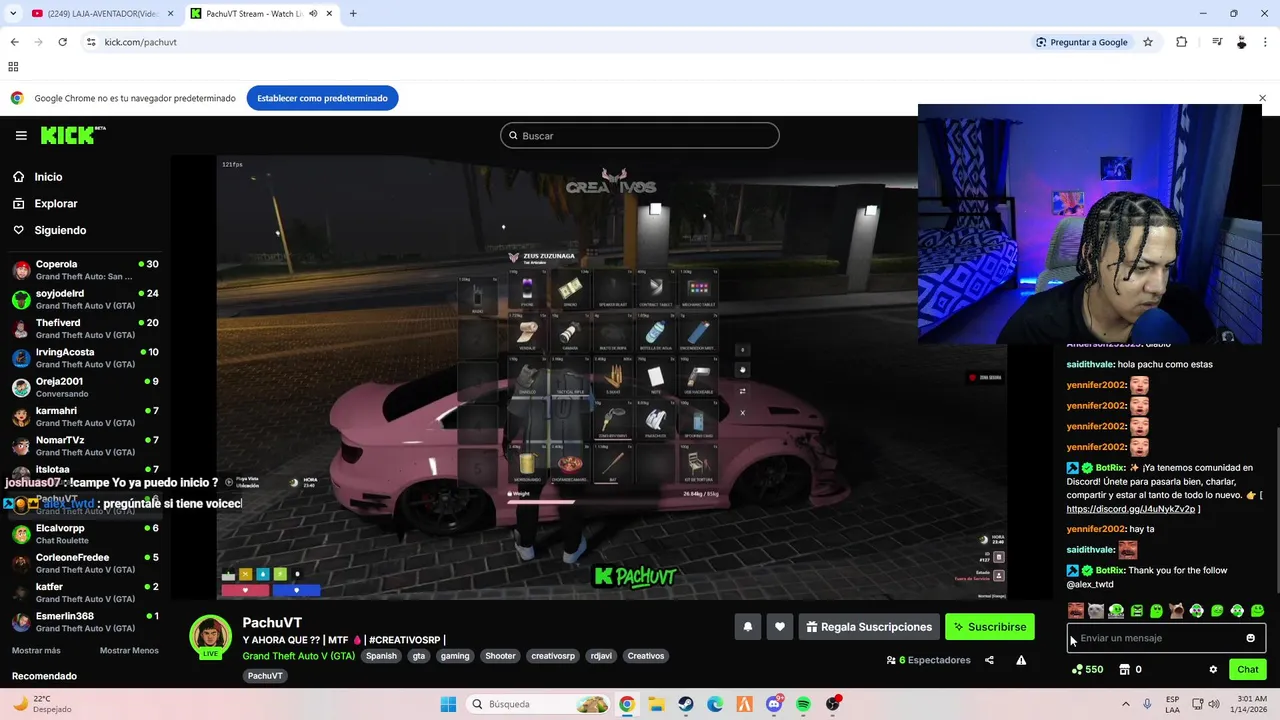
Task: Open the chat shop icon
Action: [1124, 670]
